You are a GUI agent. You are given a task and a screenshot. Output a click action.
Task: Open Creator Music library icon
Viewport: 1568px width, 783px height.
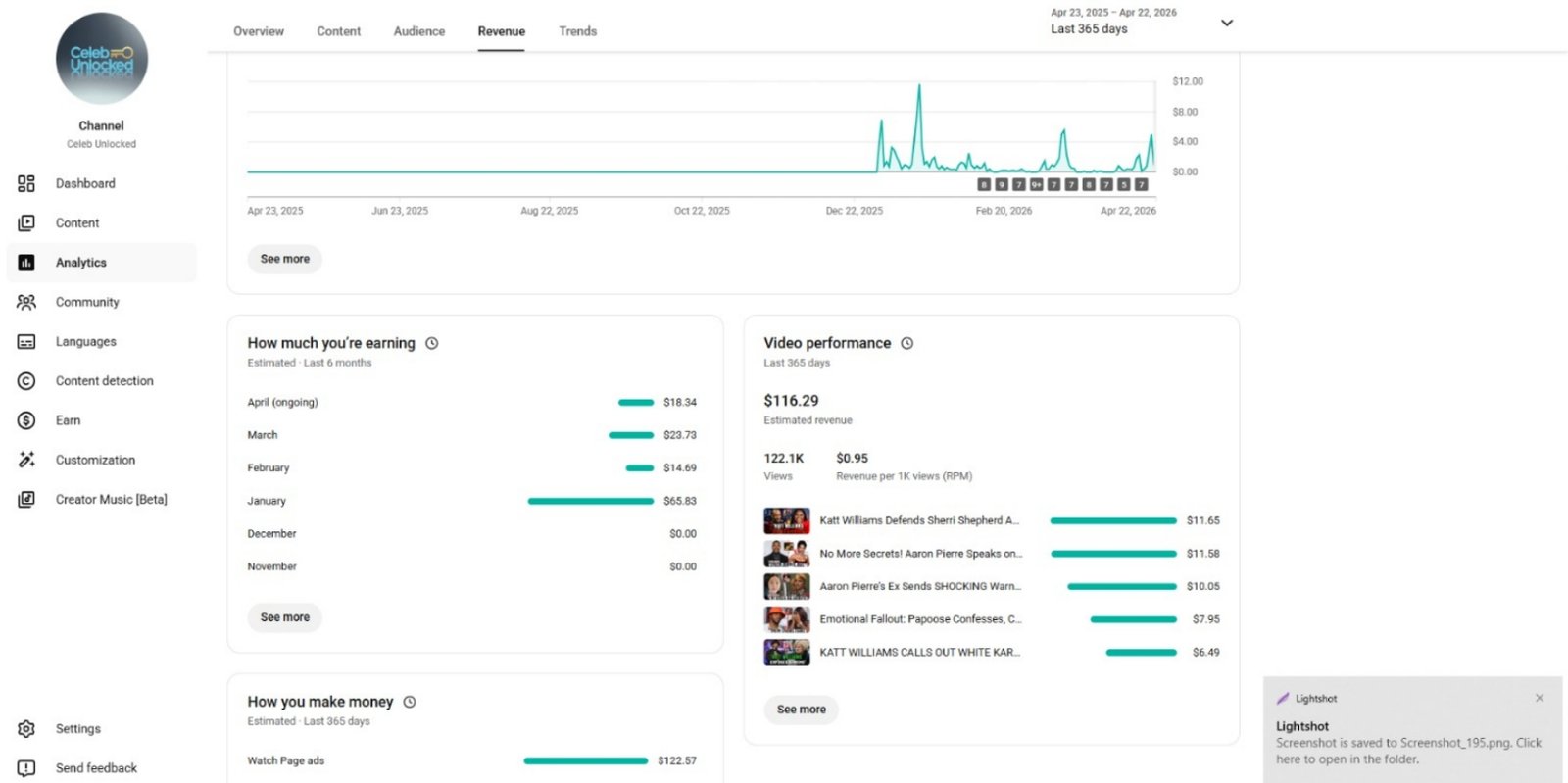26,500
